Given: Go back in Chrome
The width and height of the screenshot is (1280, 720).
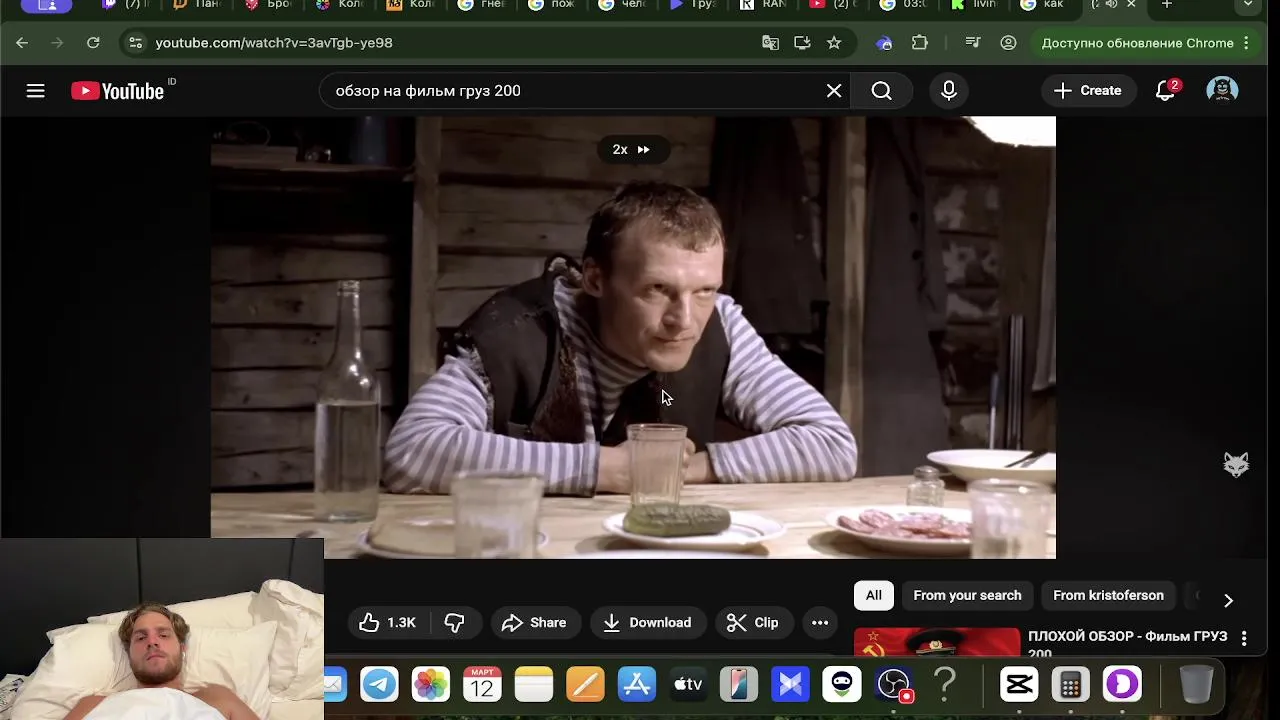Looking at the screenshot, I should pyautogui.click(x=22, y=43).
